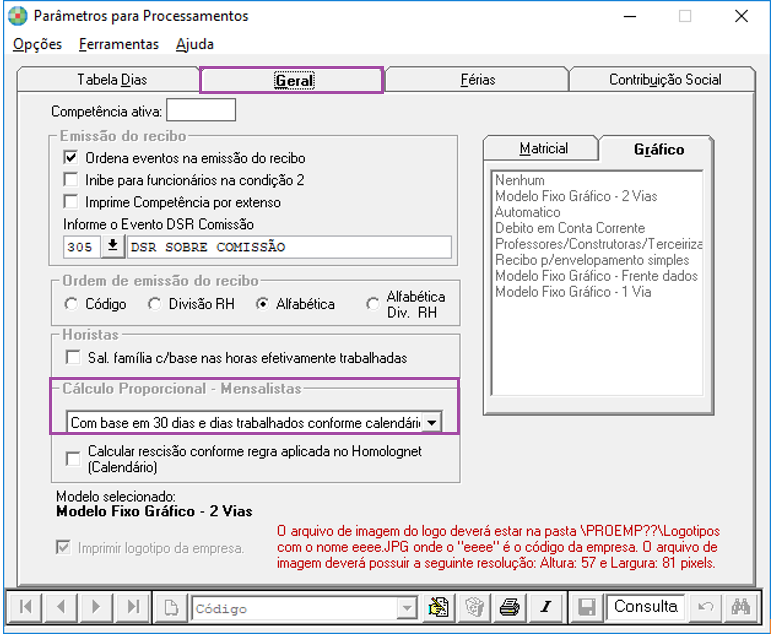Click the save floppy disk icon
Screen dimensions: 772x638
pos(586,607)
